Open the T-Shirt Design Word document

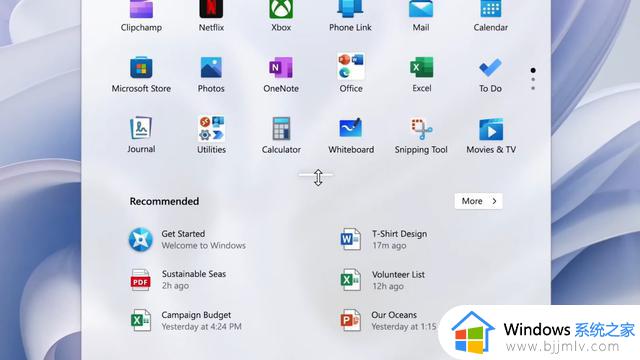tap(384, 240)
